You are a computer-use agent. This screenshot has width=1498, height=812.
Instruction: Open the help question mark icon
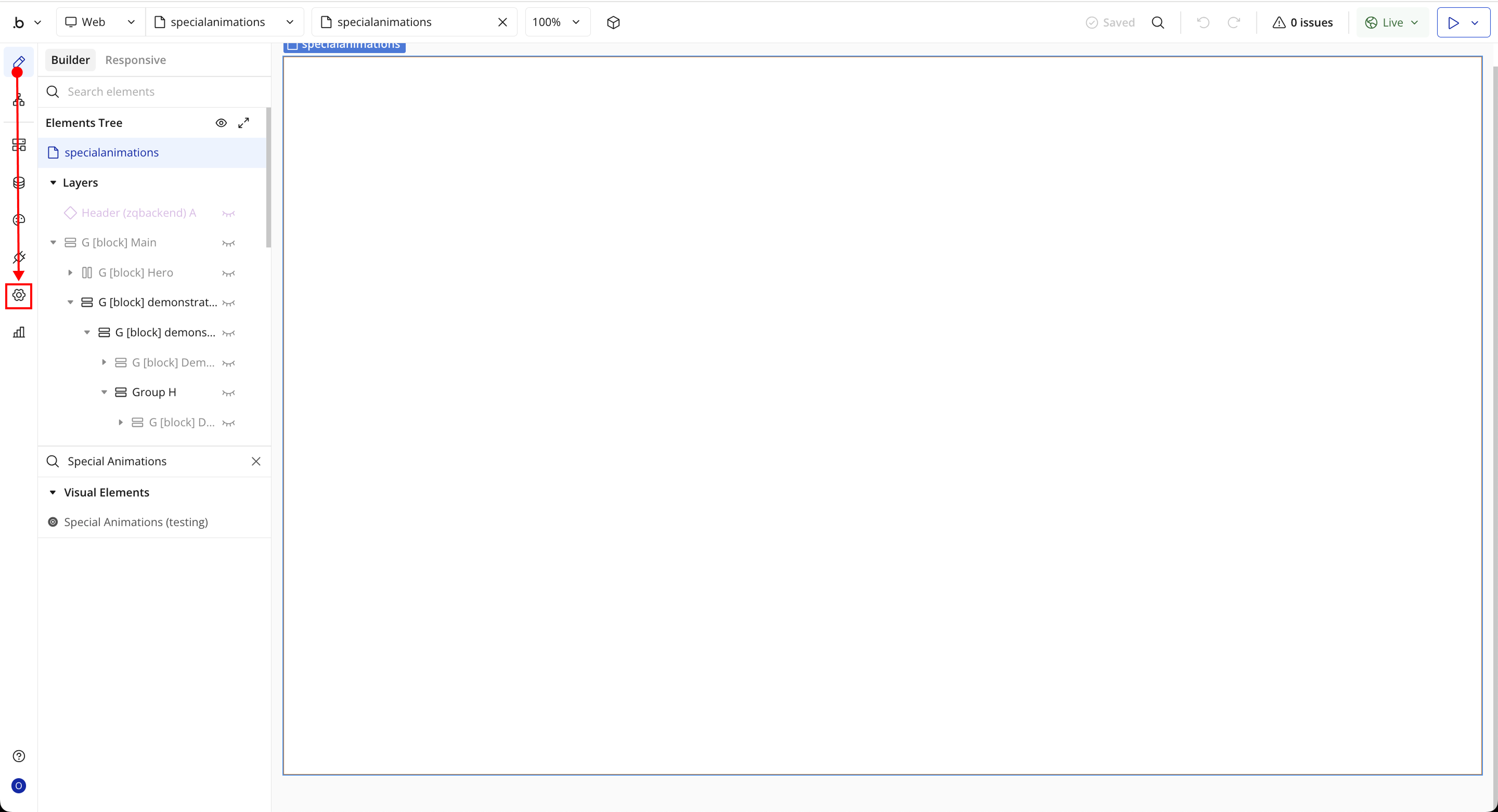pos(19,756)
